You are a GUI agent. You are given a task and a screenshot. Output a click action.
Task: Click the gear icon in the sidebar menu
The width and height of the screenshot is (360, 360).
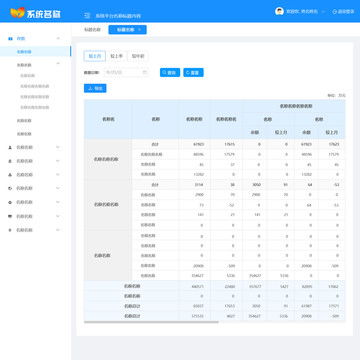tap(10, 202)
